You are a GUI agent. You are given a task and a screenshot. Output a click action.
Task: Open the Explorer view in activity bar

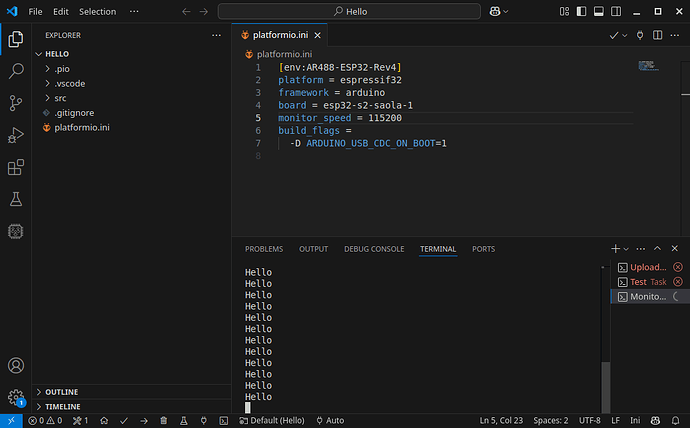pyautogui.click(x=16, y=39)
